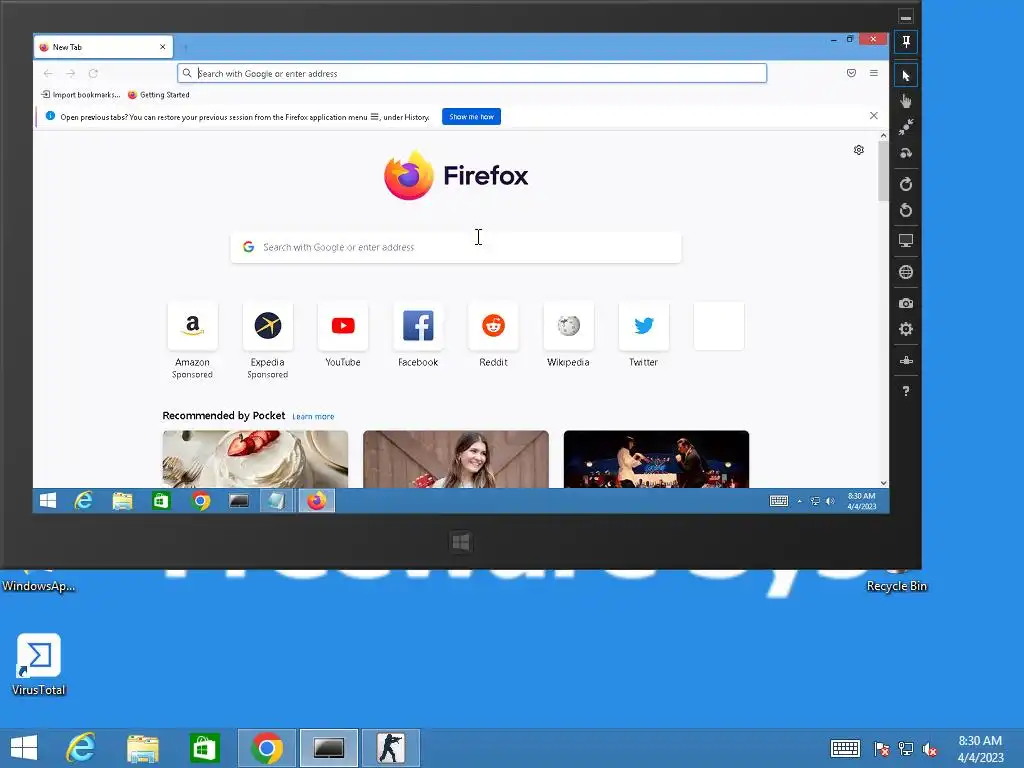Open Pocket story with dancing couple

point(656,459)
